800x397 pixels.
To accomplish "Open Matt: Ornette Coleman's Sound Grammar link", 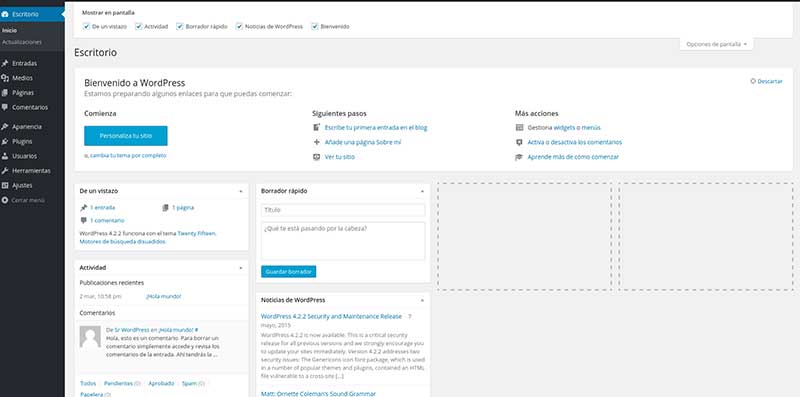I will [318, 394].
